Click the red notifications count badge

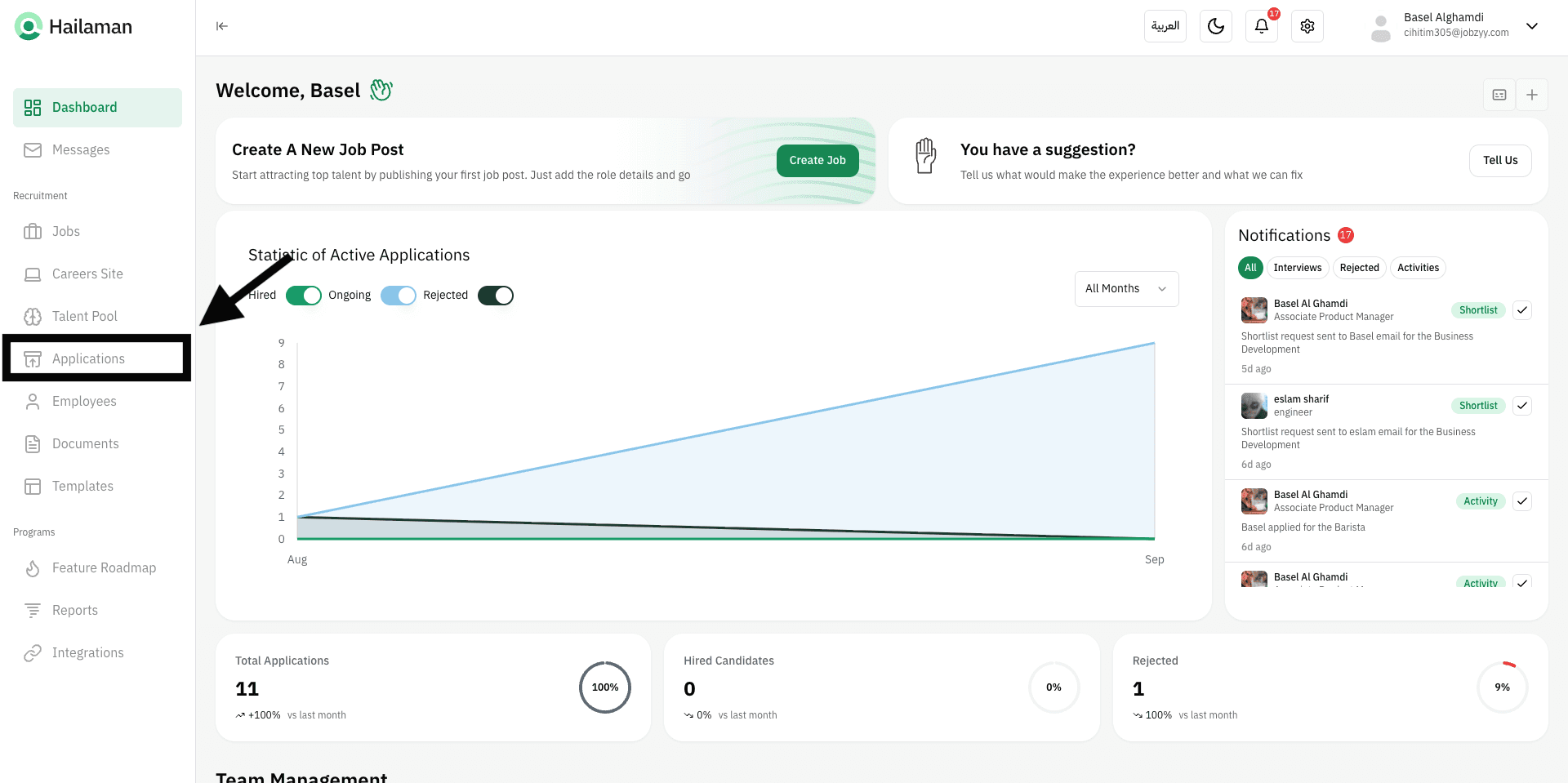tap(1346, 235)
